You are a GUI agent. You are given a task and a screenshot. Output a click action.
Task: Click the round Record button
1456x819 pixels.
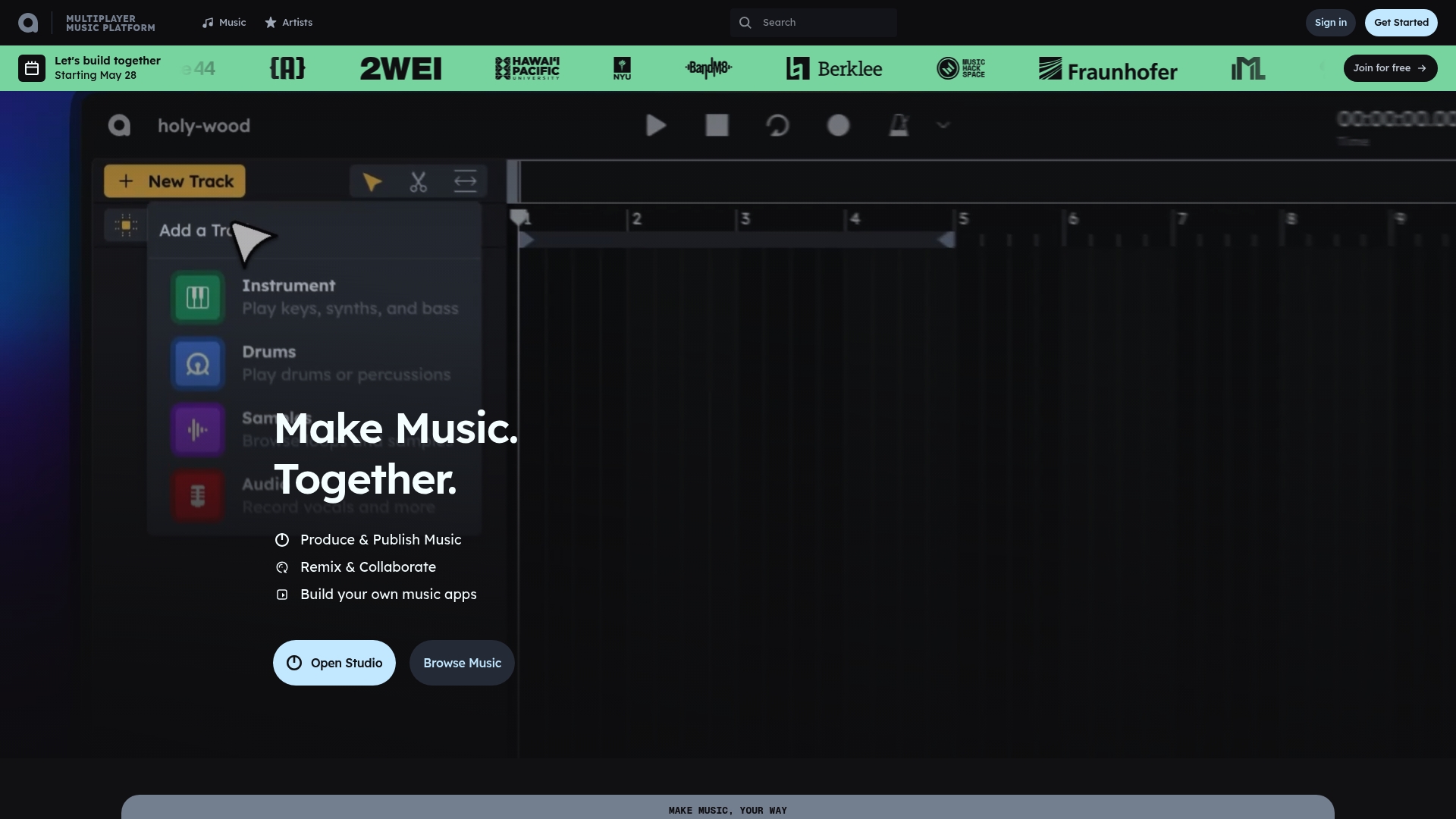(x=838, y=125)
